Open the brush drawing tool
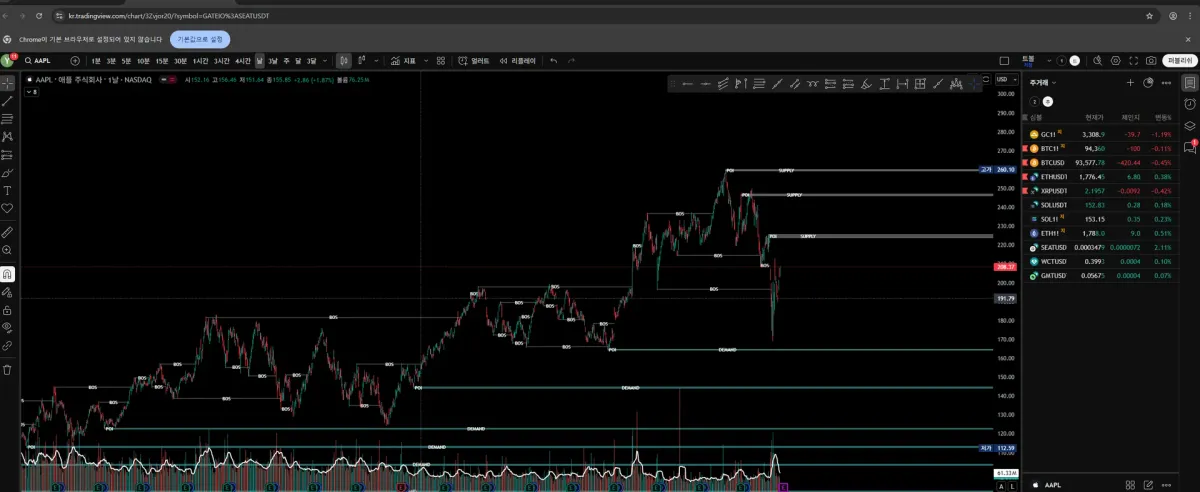The width and height of the screenshot is (1200, 492). click(x=7, y=172)
